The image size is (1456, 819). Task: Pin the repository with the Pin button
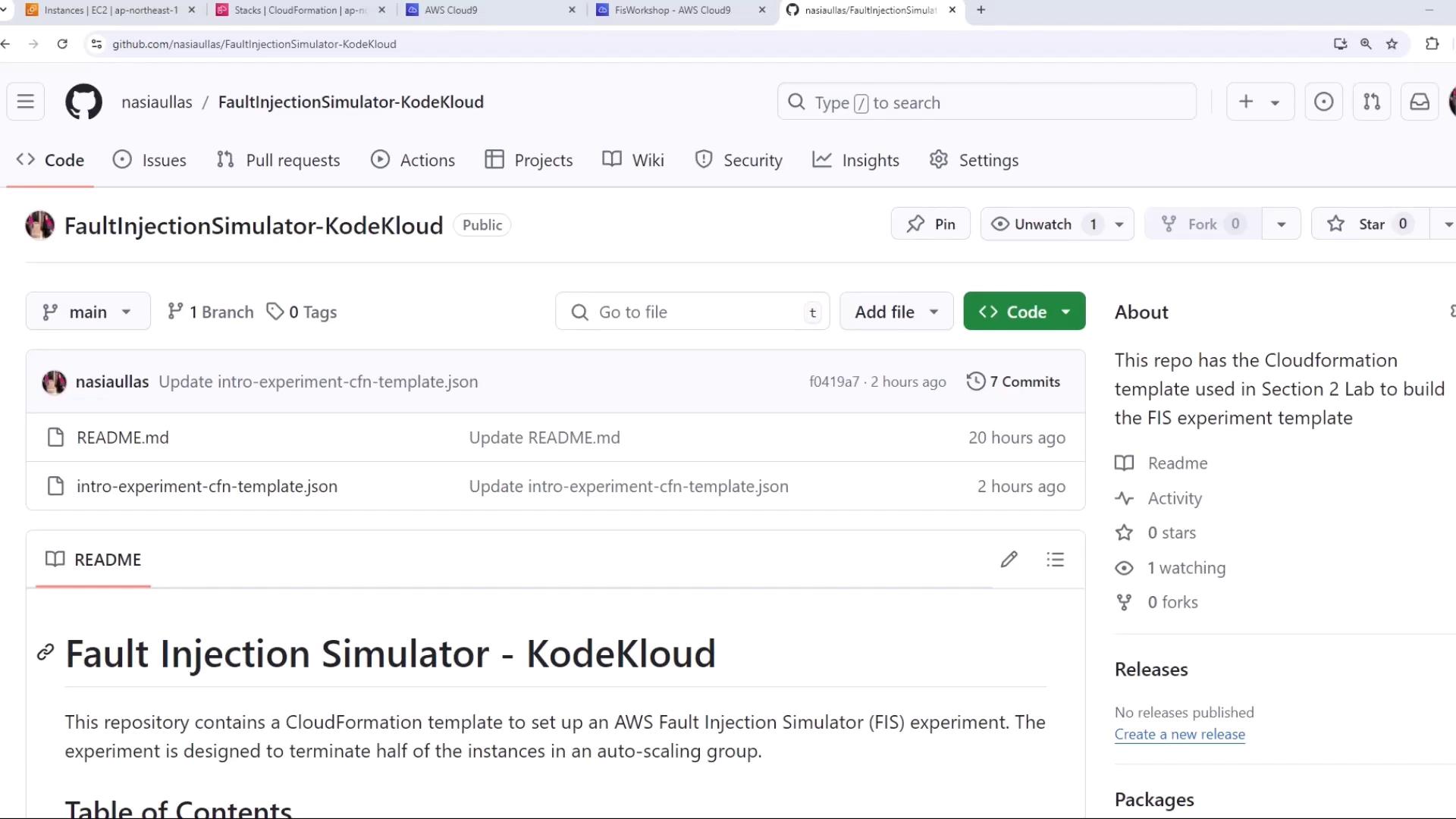[x=930, y=224]
